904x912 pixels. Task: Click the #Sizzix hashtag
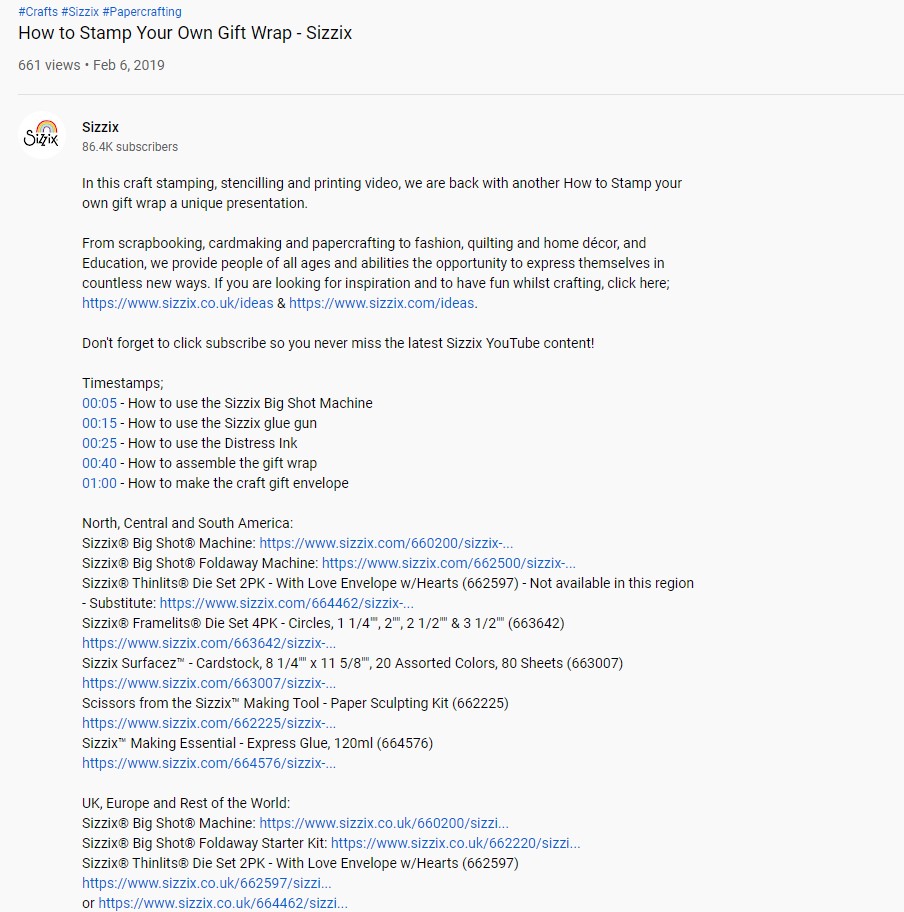[x=80, y=12]
